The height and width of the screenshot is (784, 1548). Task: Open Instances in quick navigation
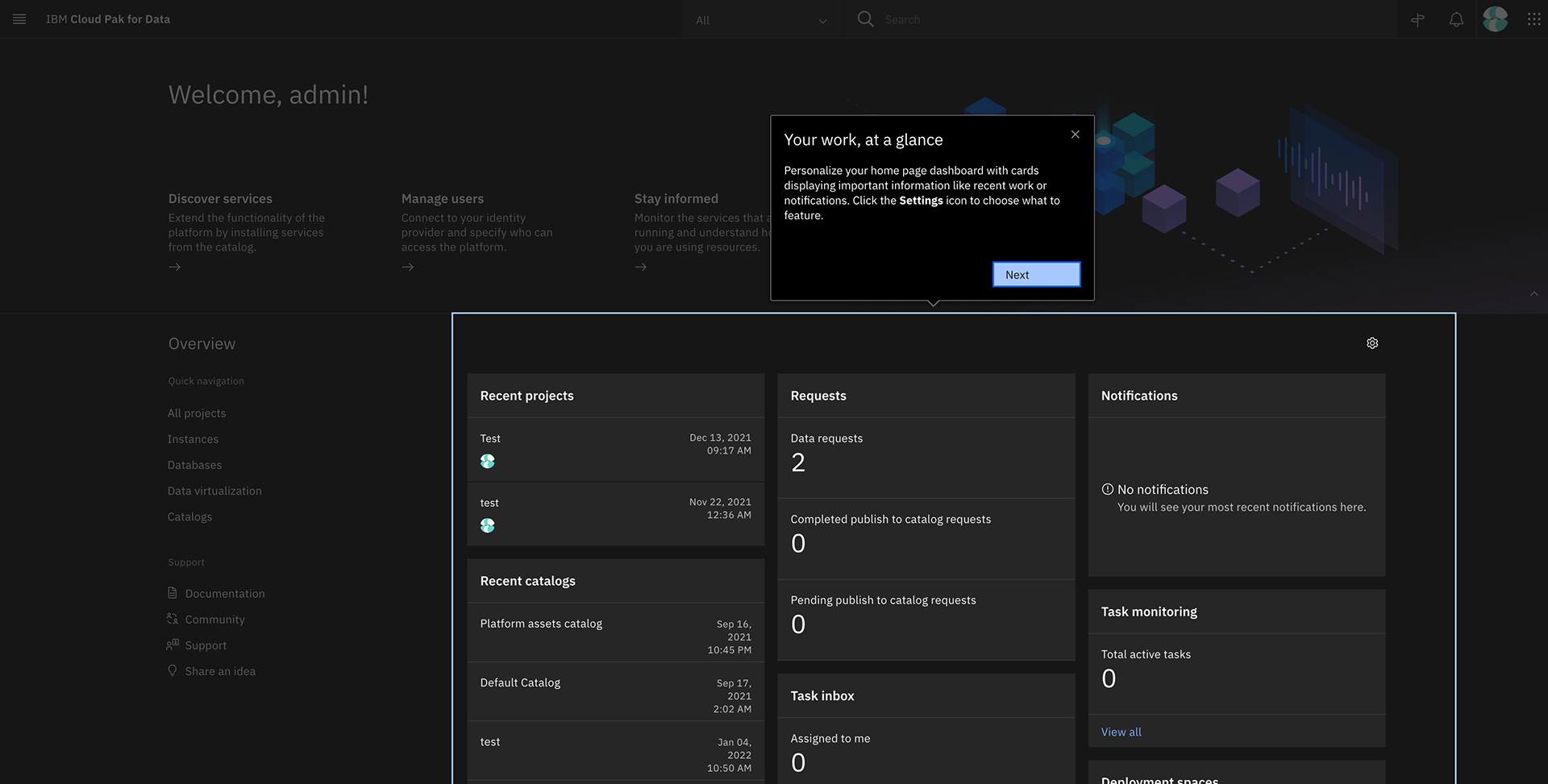(x=193, y=439)
